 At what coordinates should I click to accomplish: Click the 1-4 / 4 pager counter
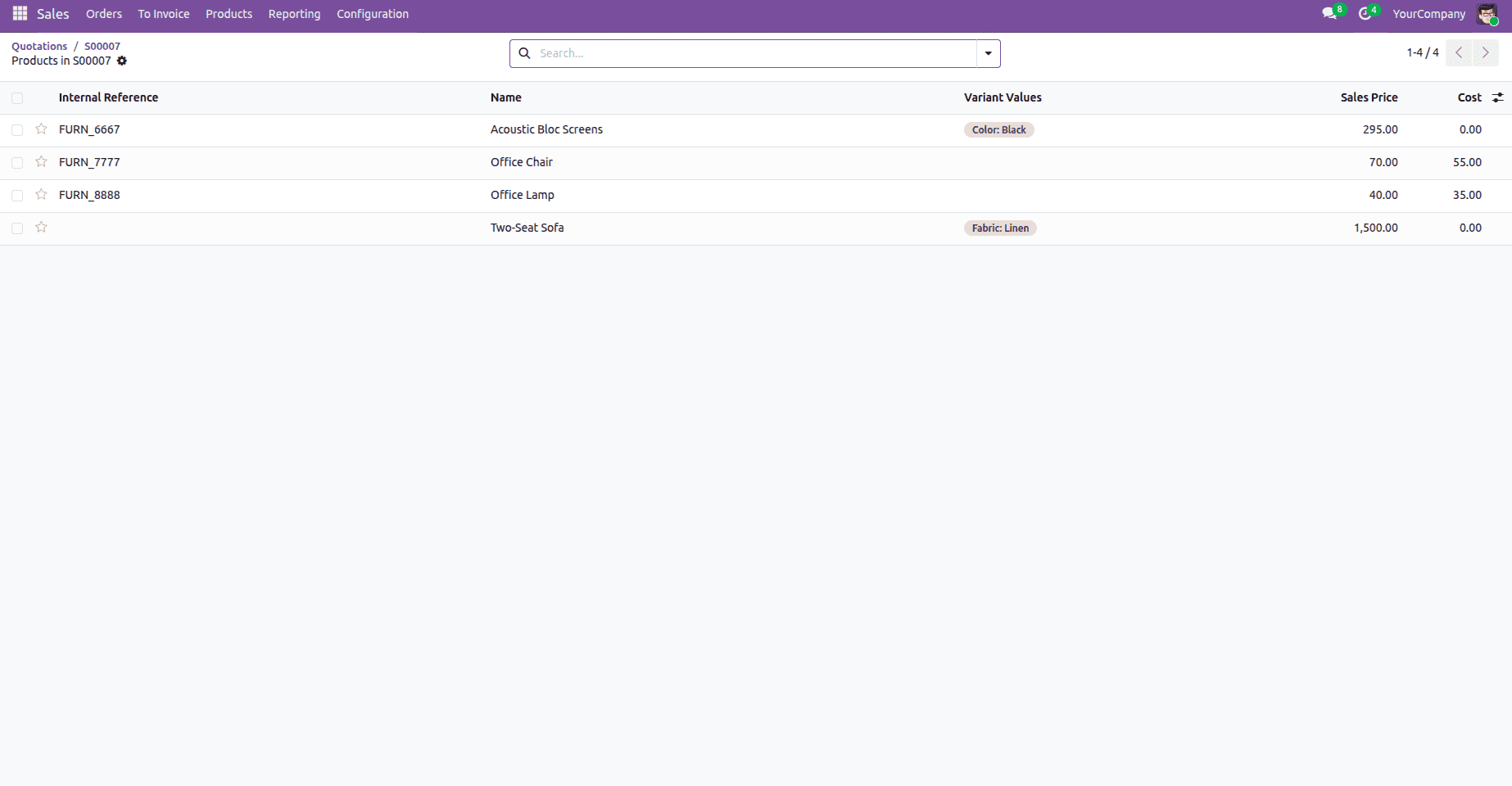coord(1423,52)
